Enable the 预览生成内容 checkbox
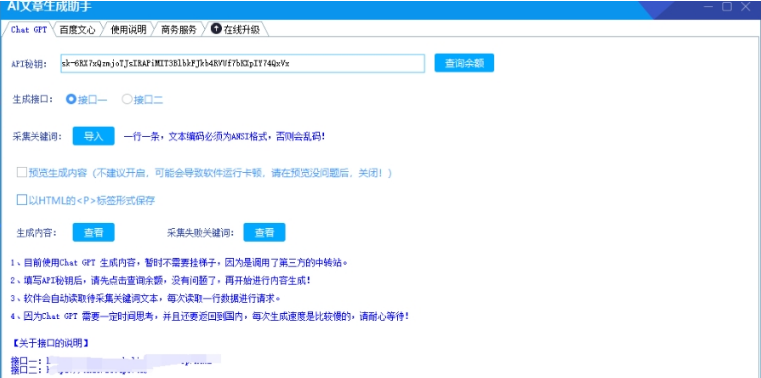The width and height of the screenshot is (761, 378). pos(22,173)
